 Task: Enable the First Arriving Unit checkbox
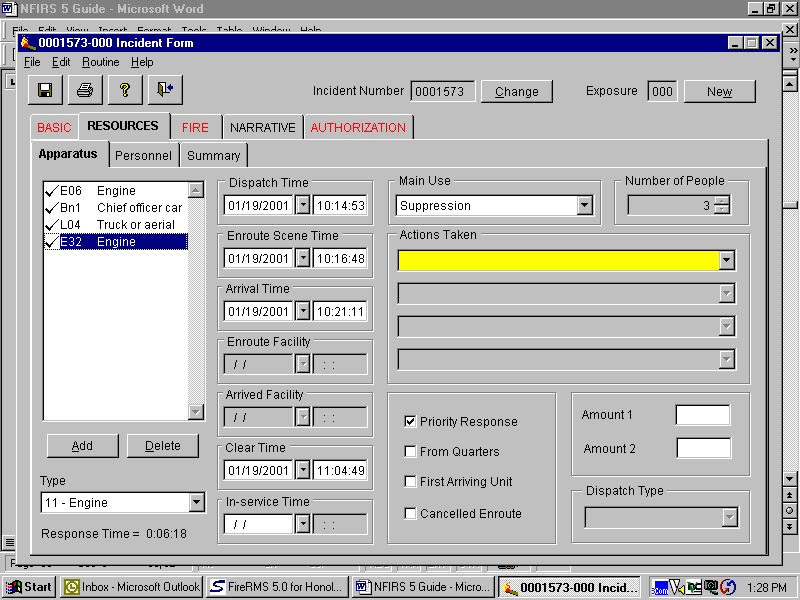410,482
